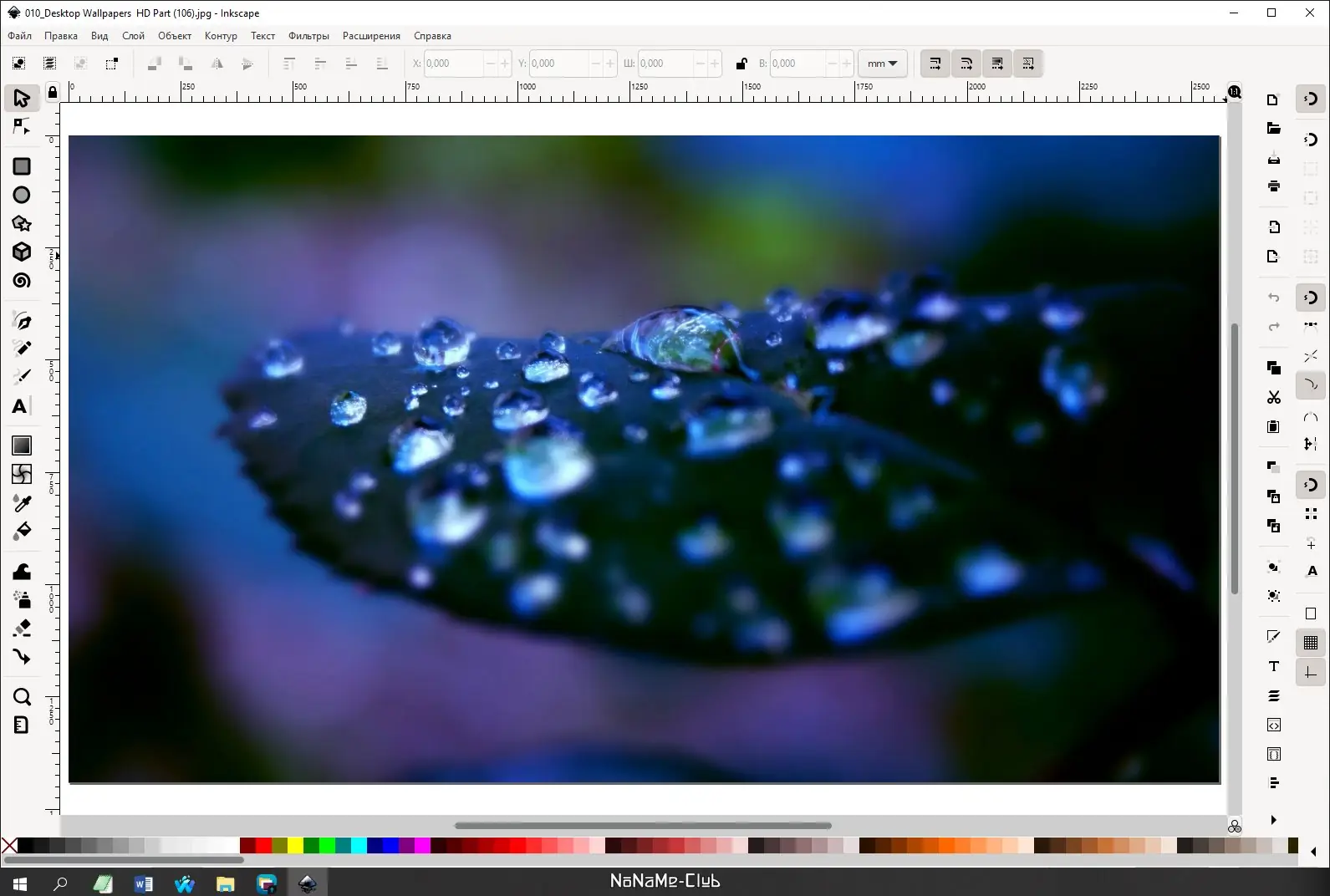Open Microsoft Word from the taskbar
This screenshot has width=1330, height=896.
[144, 883]
